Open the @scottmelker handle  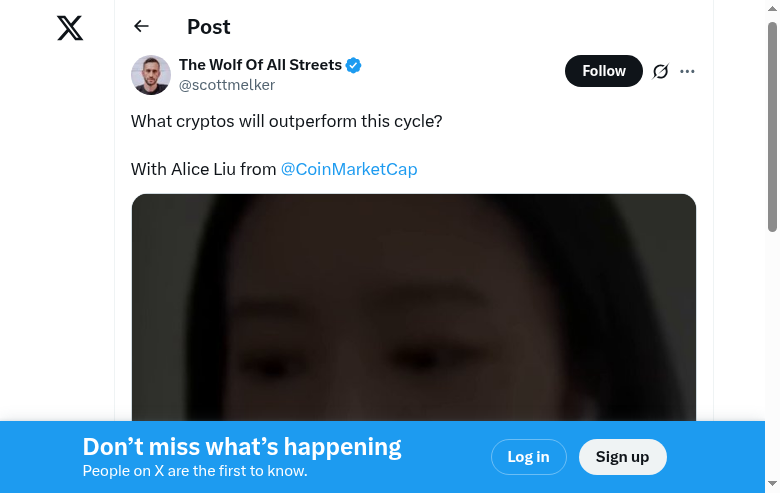[x=226, y=85]
